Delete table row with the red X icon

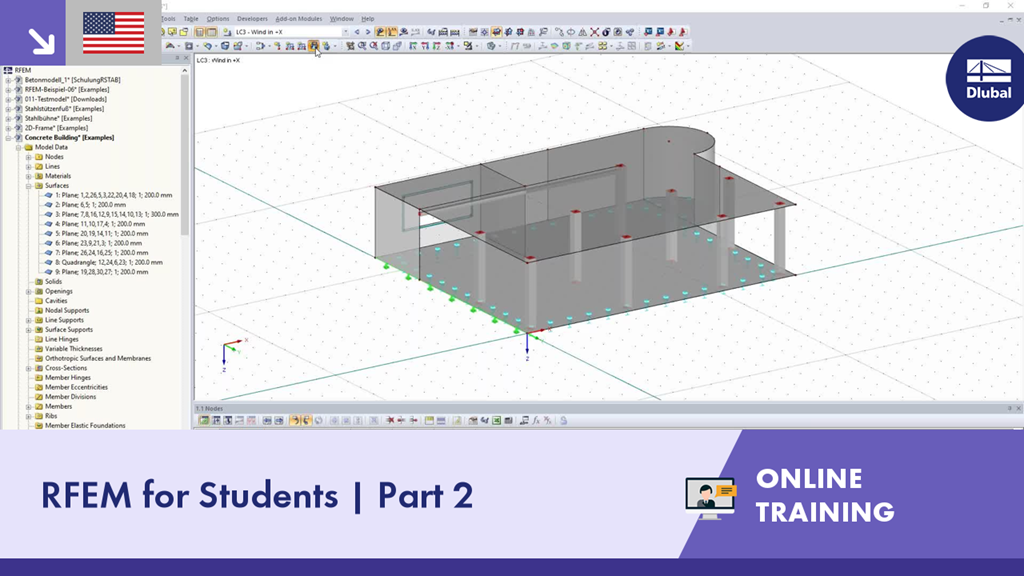pyautogui.click(x=390, y=421)
